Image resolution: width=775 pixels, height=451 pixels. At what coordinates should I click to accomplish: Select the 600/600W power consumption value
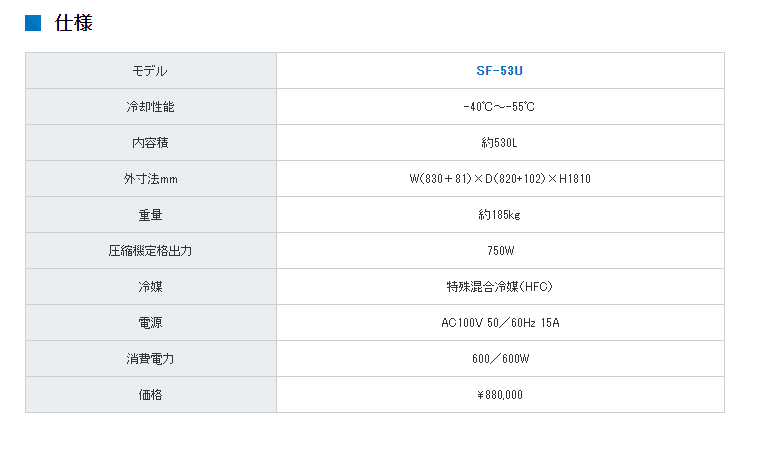(x=500, y=359)
